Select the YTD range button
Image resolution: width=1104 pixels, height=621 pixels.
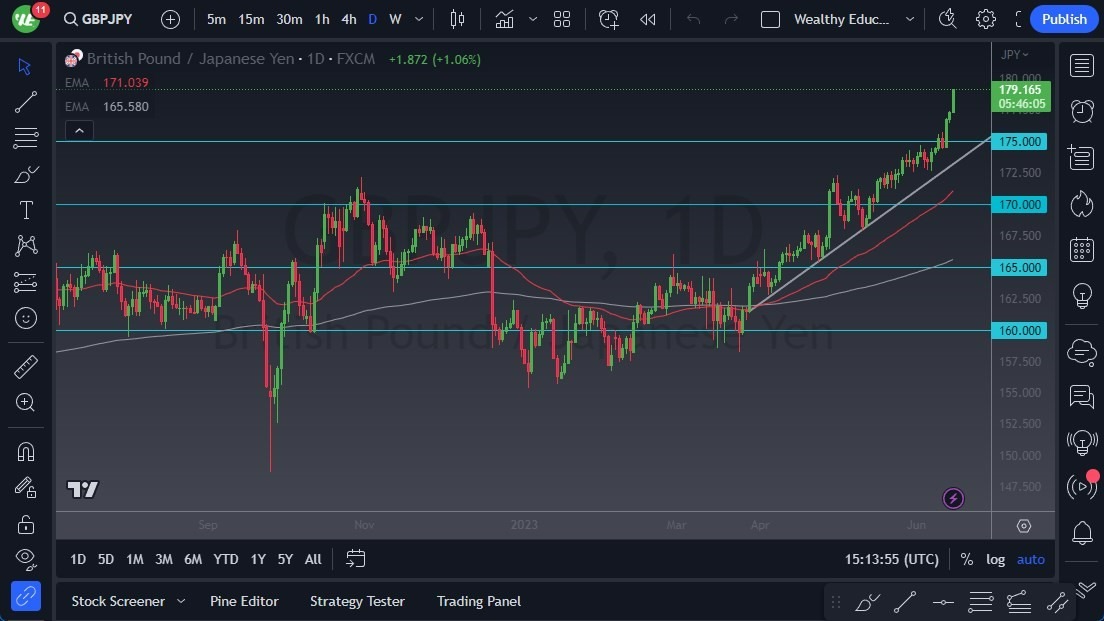tap(225, 559)
